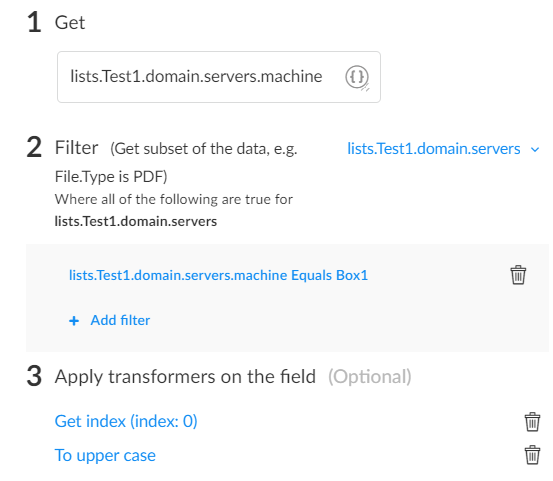Click plus icon beside Add filter
Screen dimensions: 553x481
pyautogui.click(x=74, y=321)
